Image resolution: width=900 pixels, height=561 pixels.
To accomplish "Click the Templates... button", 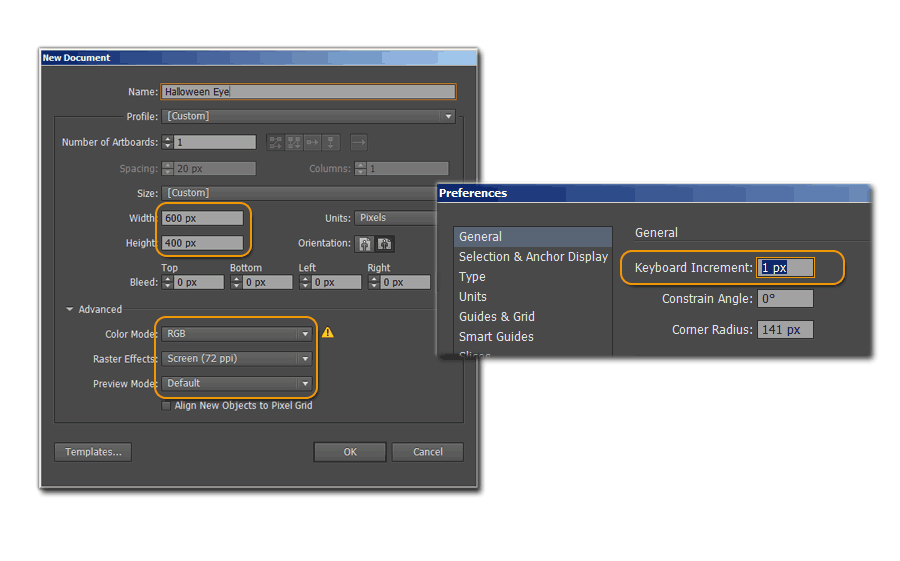I will tap(93, 452).
